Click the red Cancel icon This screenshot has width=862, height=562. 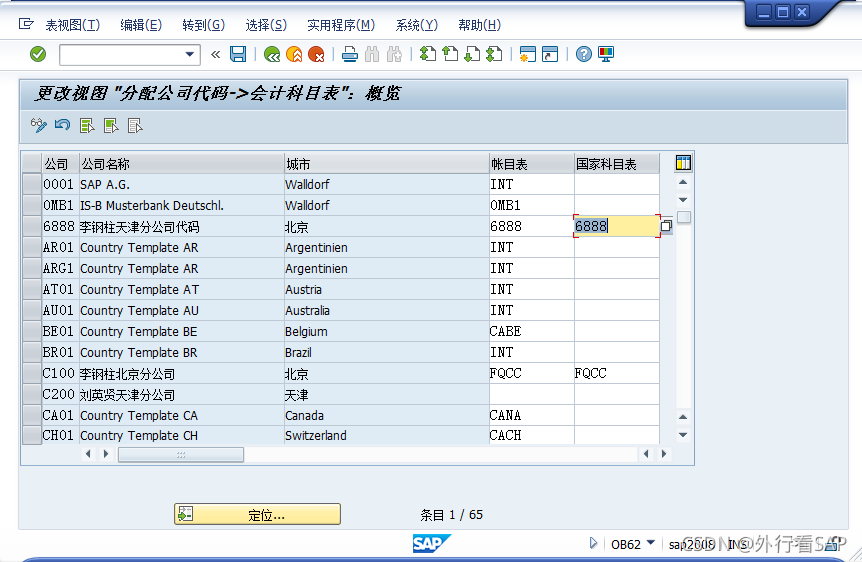coord(316,54)
